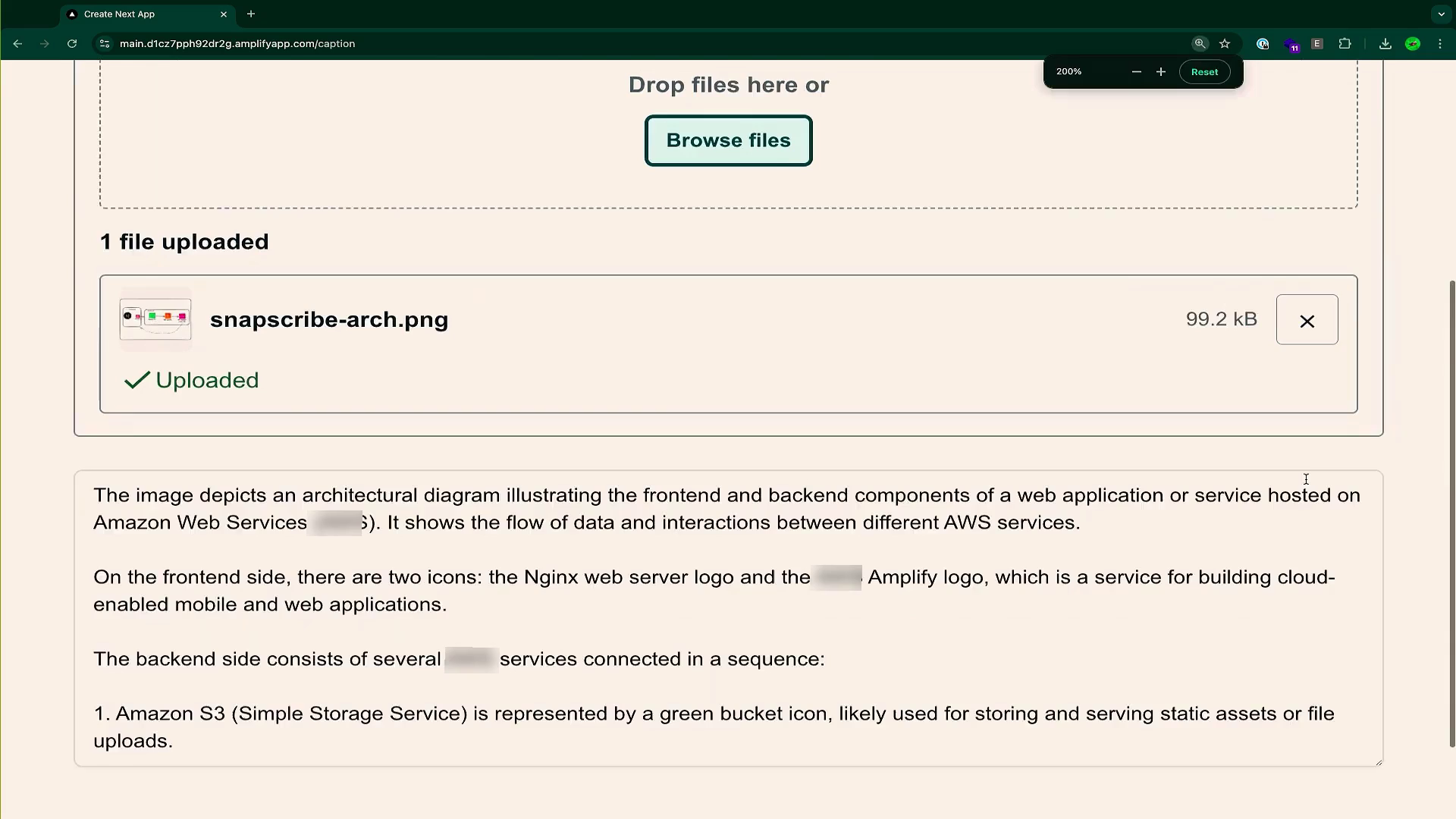Click the 1 file uploaded heading
Image resolution: width=1456 pixels, height=819 pixels.
click(184, 241)
